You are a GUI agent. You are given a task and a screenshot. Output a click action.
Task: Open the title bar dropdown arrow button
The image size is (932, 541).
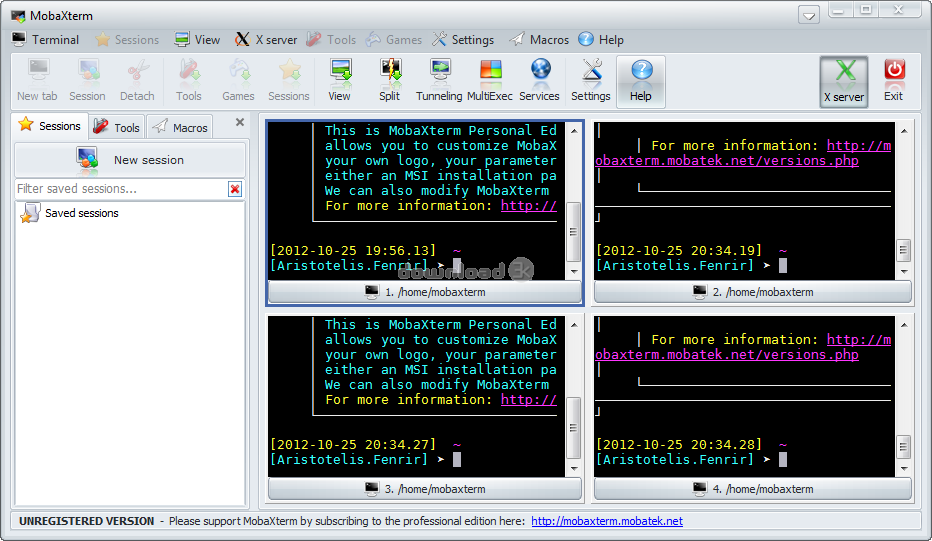click(809, 15)
